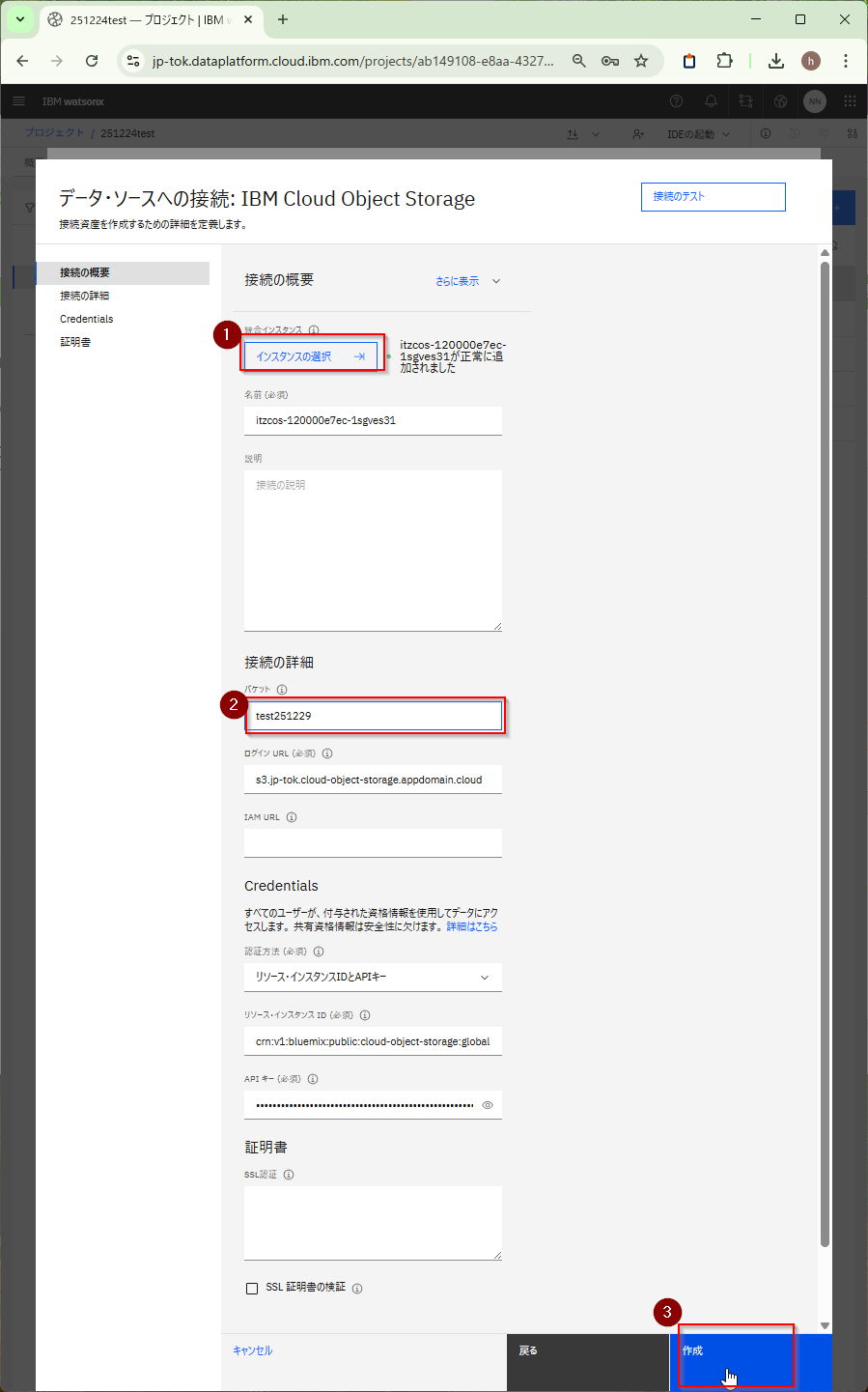Click the info icon next to IAM URL
Viewport: 868px width, 1392px height.
tap(292, 817)
